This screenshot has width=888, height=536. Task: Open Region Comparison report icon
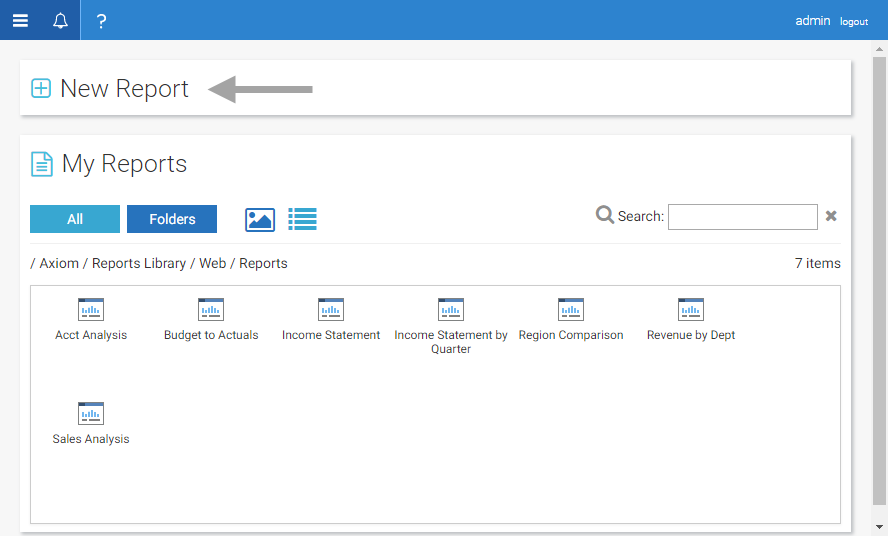click(x=571, y=309)
